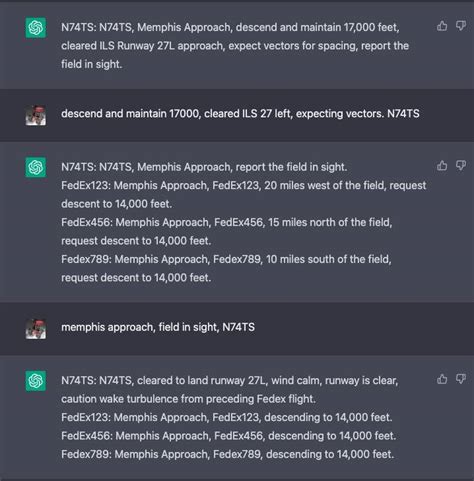Click user avatar next to 'field in sight' message
This screenshot has width=474, height=481.
(x=36, y=329)
